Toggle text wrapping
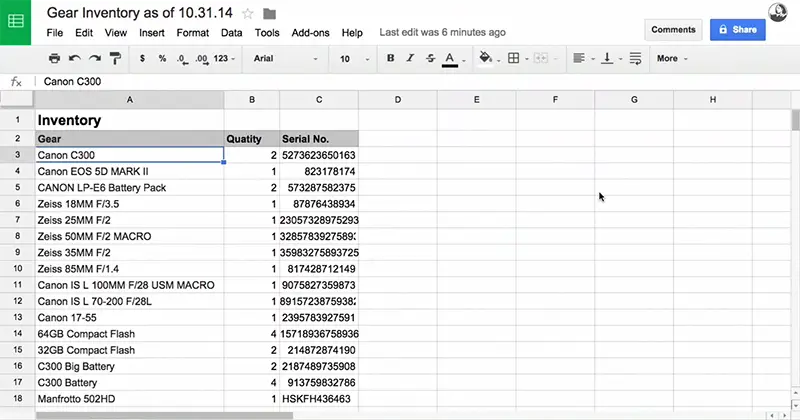Viewport: 800px width, 420px height. (x=635, y=58)
